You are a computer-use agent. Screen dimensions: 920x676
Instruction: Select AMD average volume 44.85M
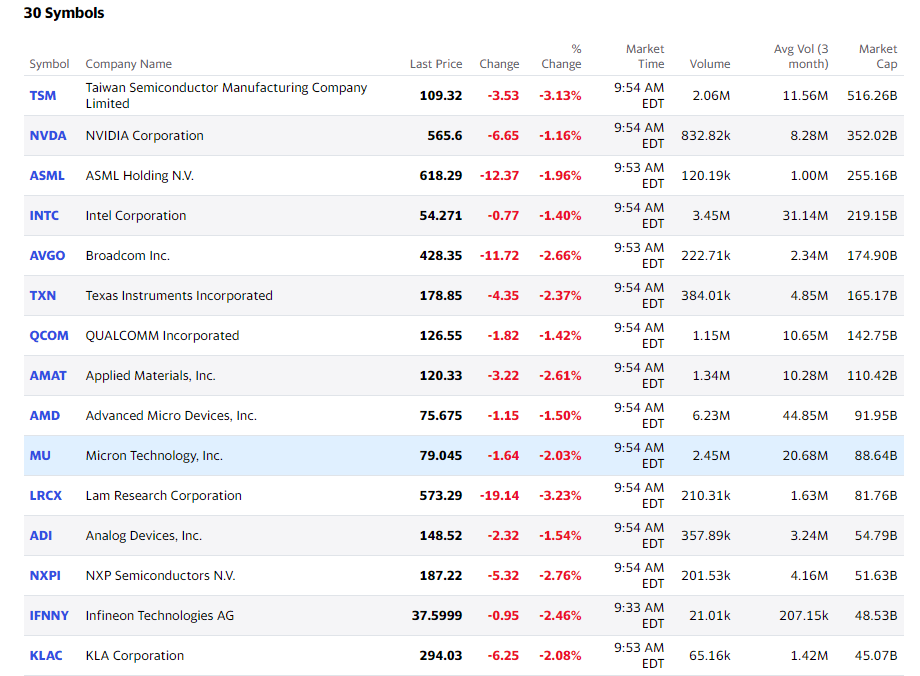pyautogui.click(x=805, y=415)
